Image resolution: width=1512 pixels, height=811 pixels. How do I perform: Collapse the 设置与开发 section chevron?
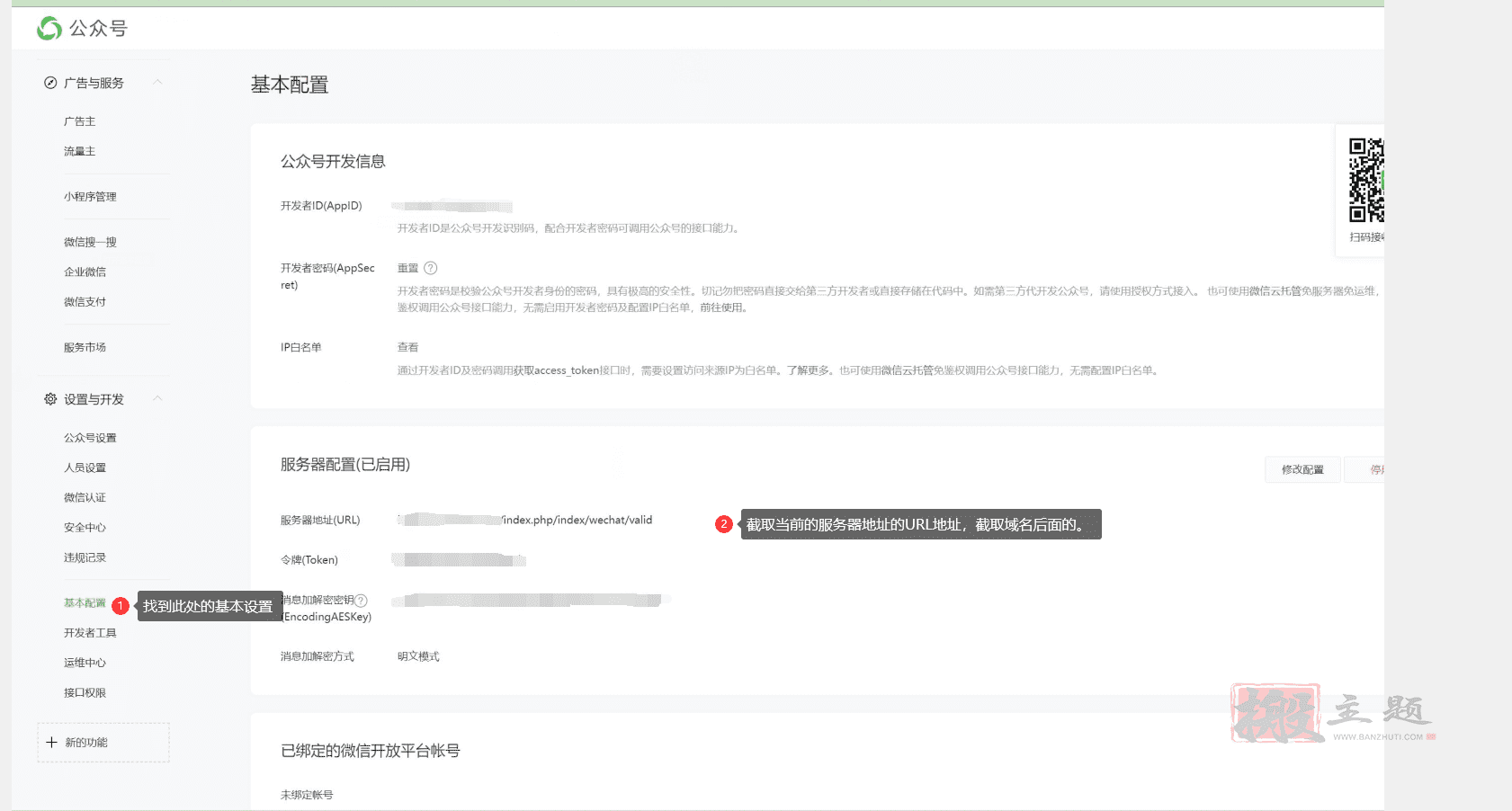[x=157, y=399]
